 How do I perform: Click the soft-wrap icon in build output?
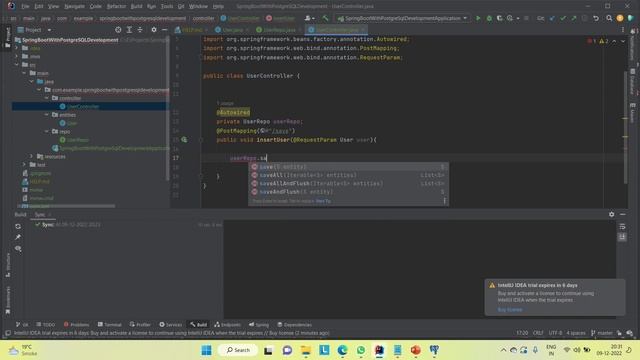point(622,227)
